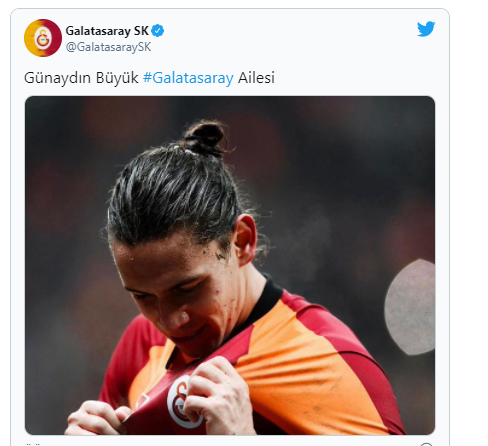Click the partly visible info icon below photo

click(x=426, y=444)
